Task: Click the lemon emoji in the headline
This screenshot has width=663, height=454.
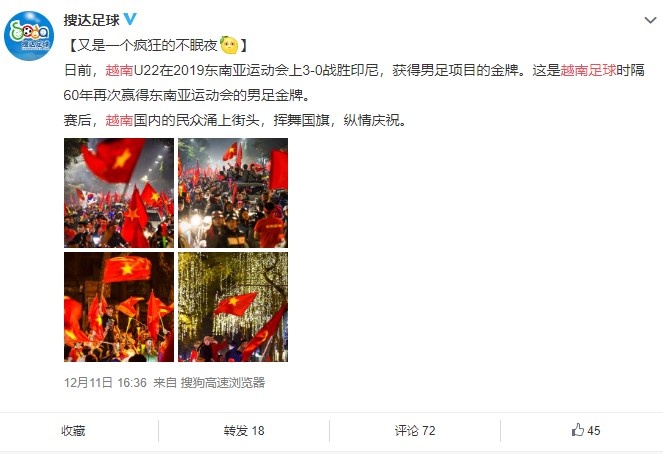Action: (229, 45)
